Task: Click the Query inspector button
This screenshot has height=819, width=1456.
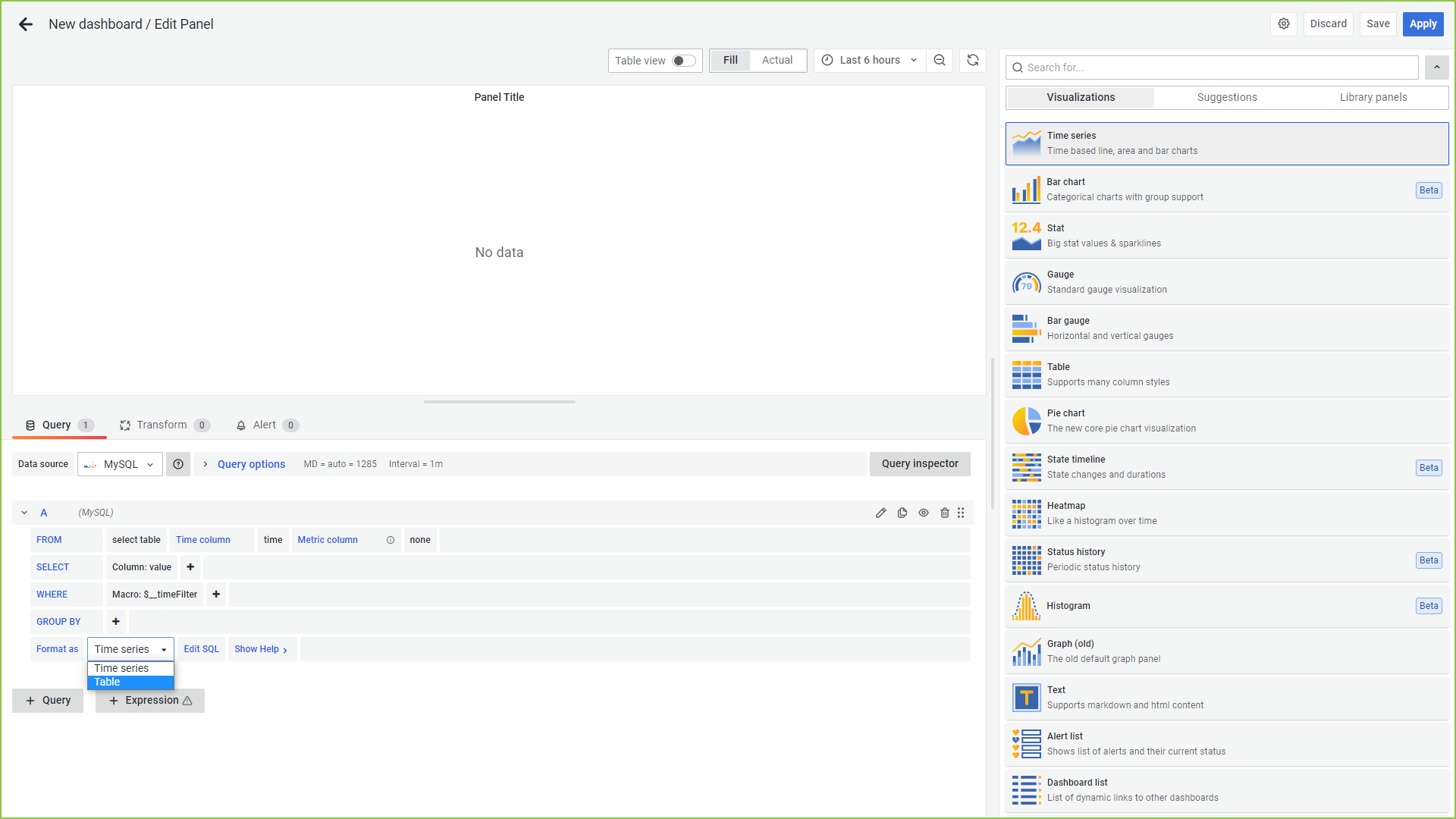Action: tap(919, 464)
